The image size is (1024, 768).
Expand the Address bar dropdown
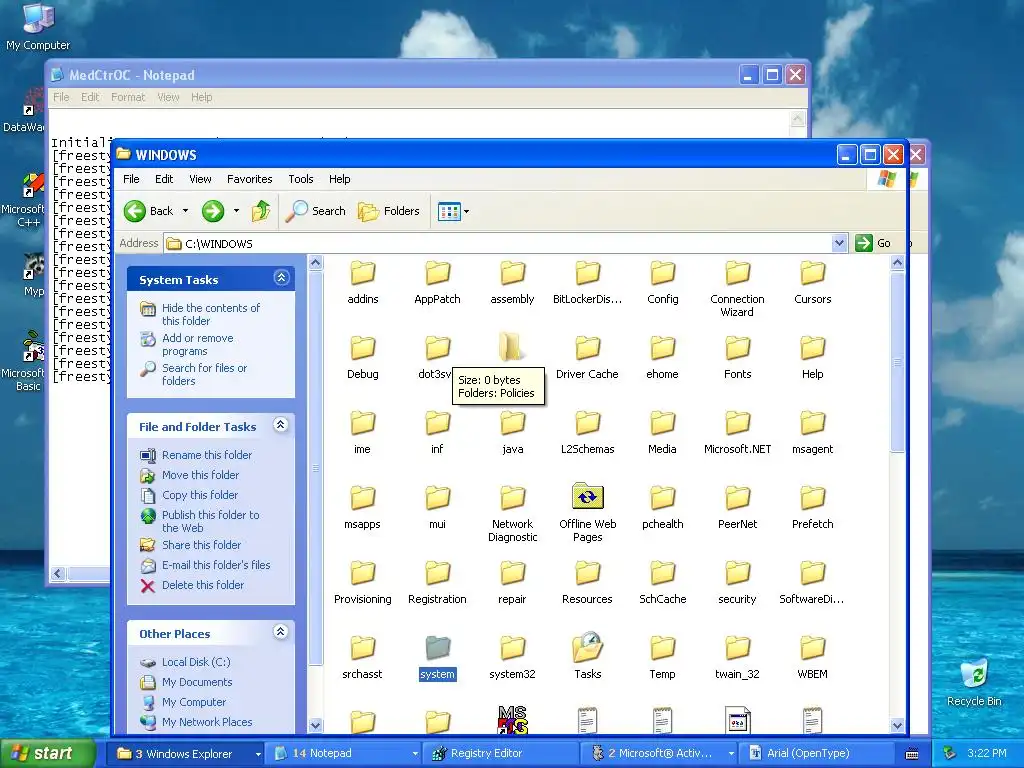pyautogui.click(x=840, y=244)
